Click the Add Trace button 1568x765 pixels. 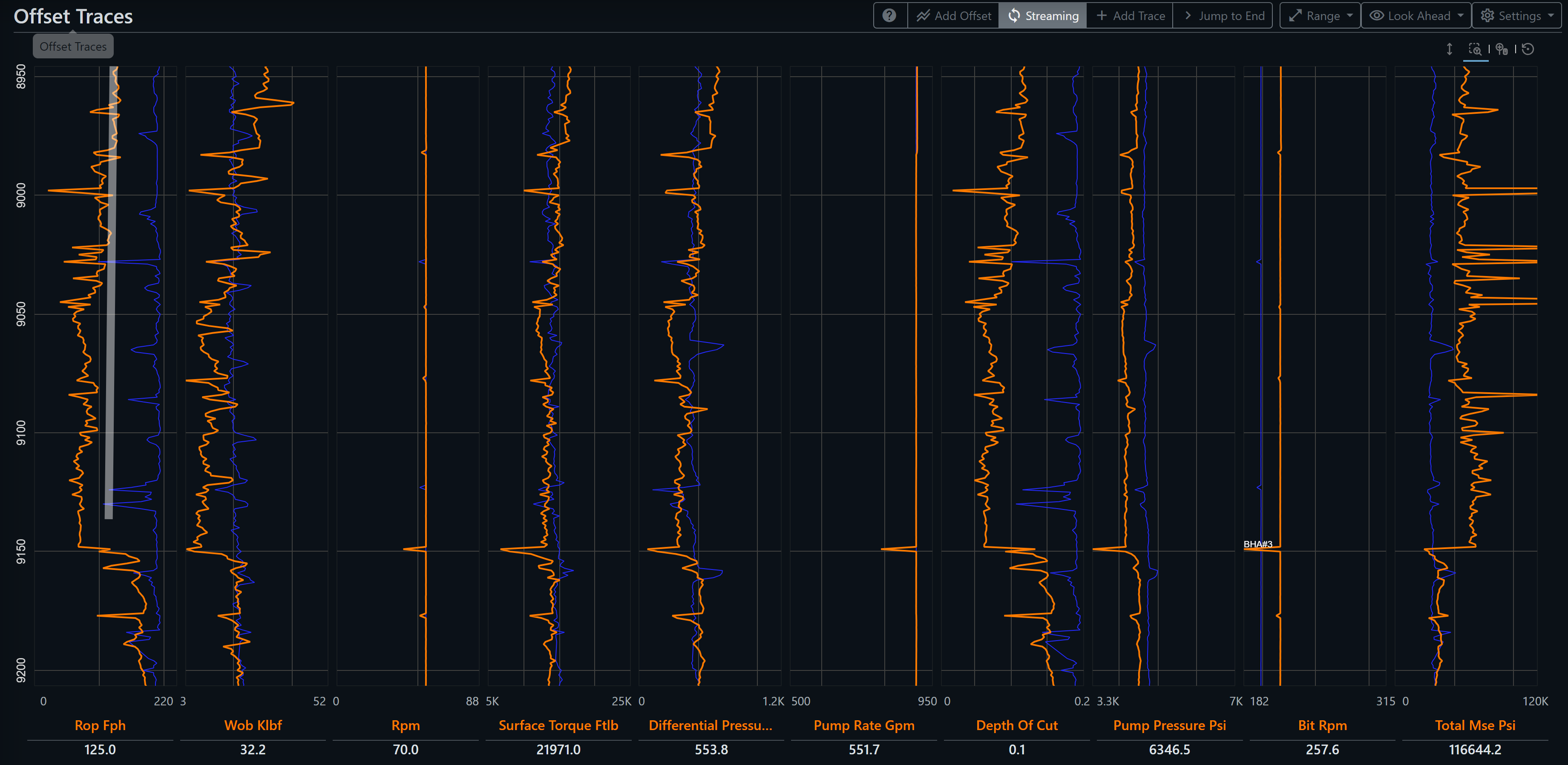pos(1130,16)
